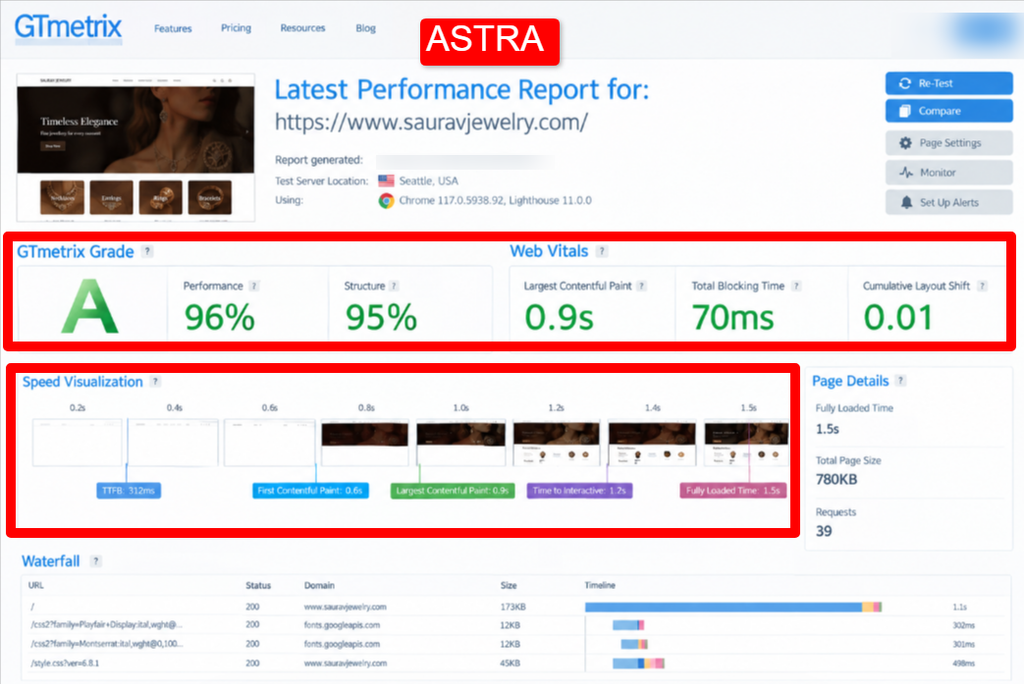Click help icon beside GTmetrix Grade
The width and height of the screenshot is (1024, 684).
(148, 252)
